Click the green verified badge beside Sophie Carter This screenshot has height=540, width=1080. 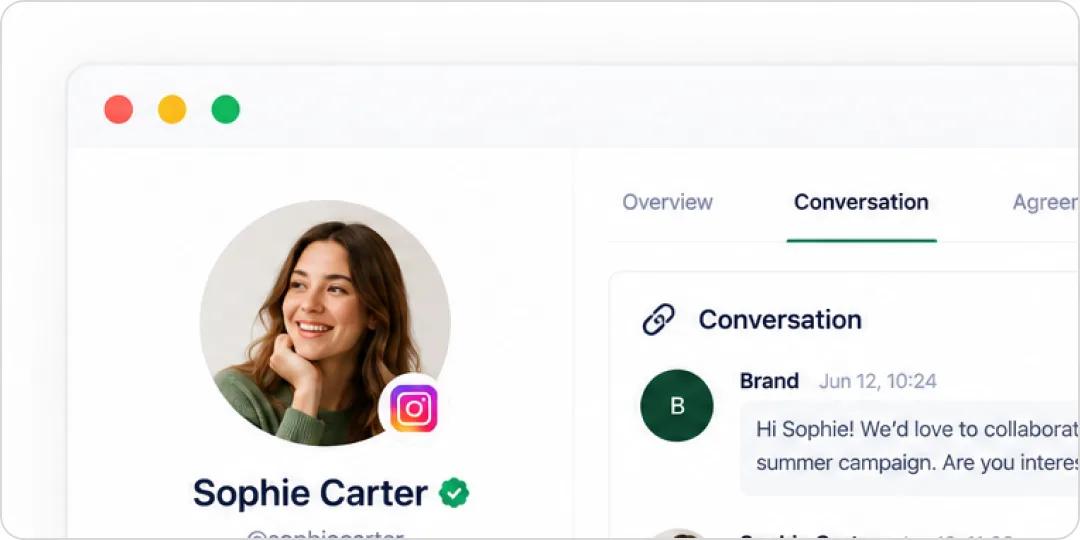point(454,492)
